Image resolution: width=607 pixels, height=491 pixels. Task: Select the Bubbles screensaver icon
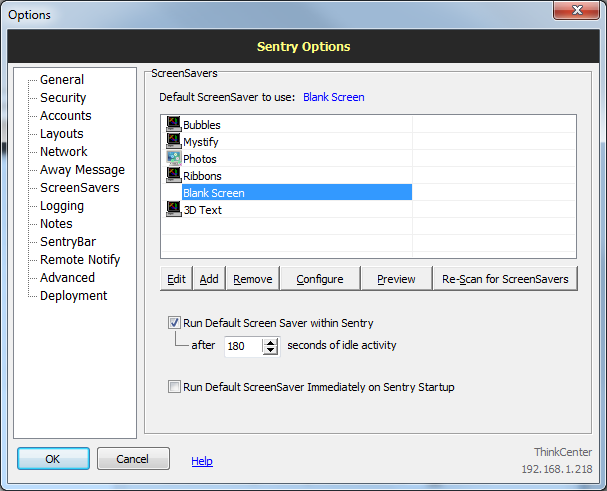pyautogui.click(x=173, y=124)
